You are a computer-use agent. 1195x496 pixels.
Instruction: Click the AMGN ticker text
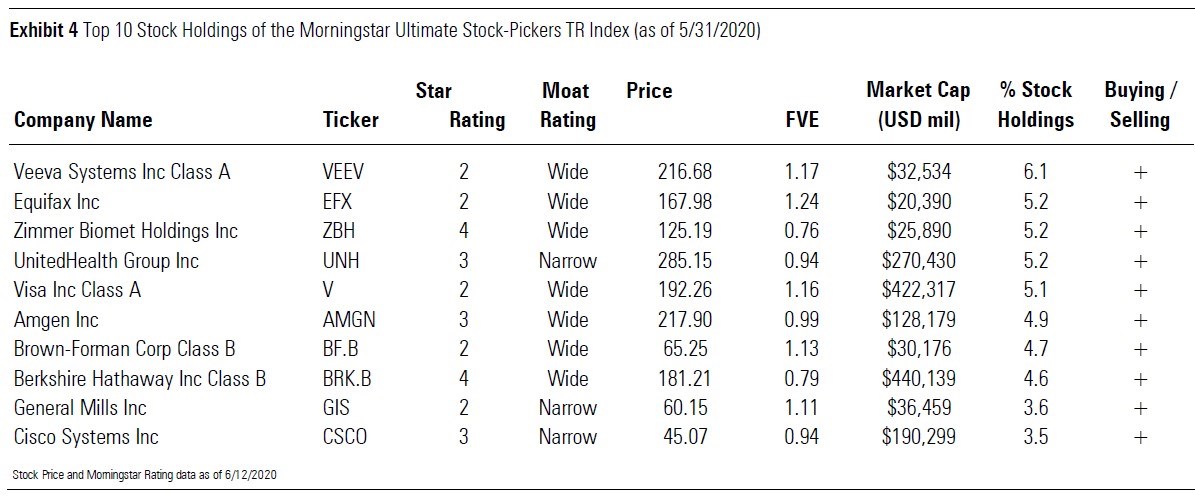(x=350, y=320)
